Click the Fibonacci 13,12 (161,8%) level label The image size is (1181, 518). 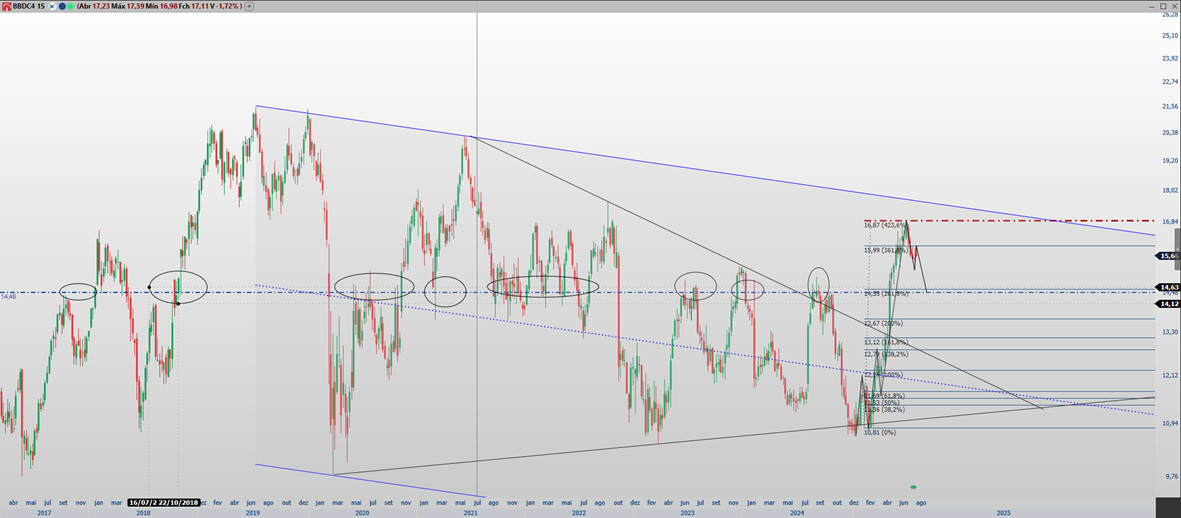pos(886,342)
